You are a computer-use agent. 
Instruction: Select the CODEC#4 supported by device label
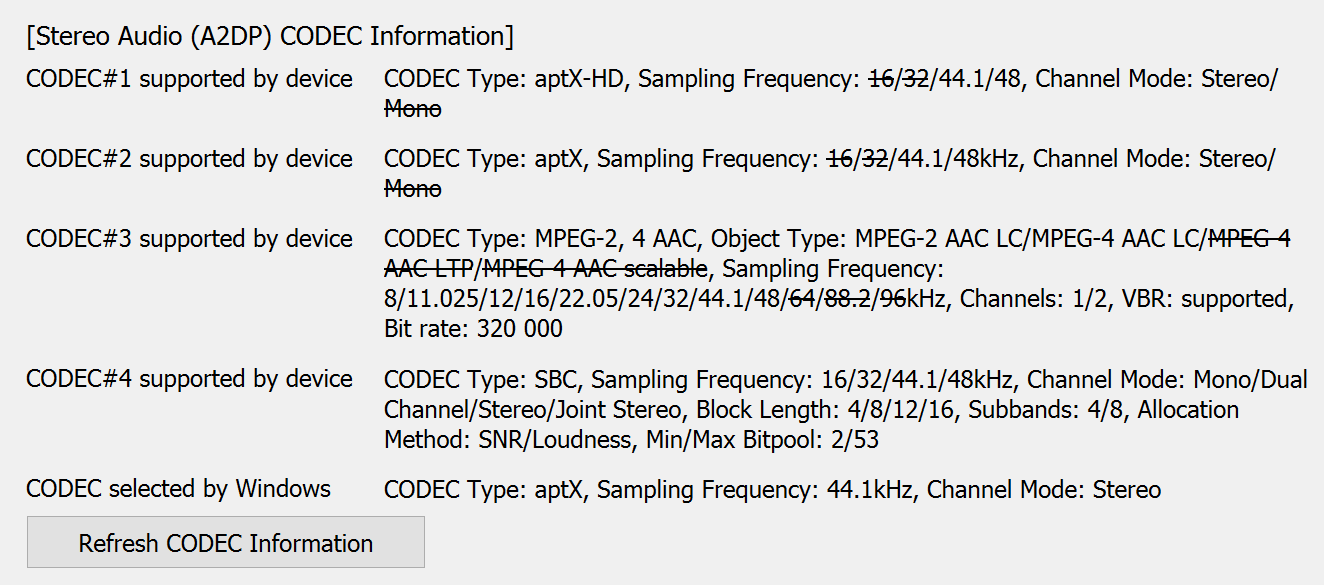click(189, 379)
